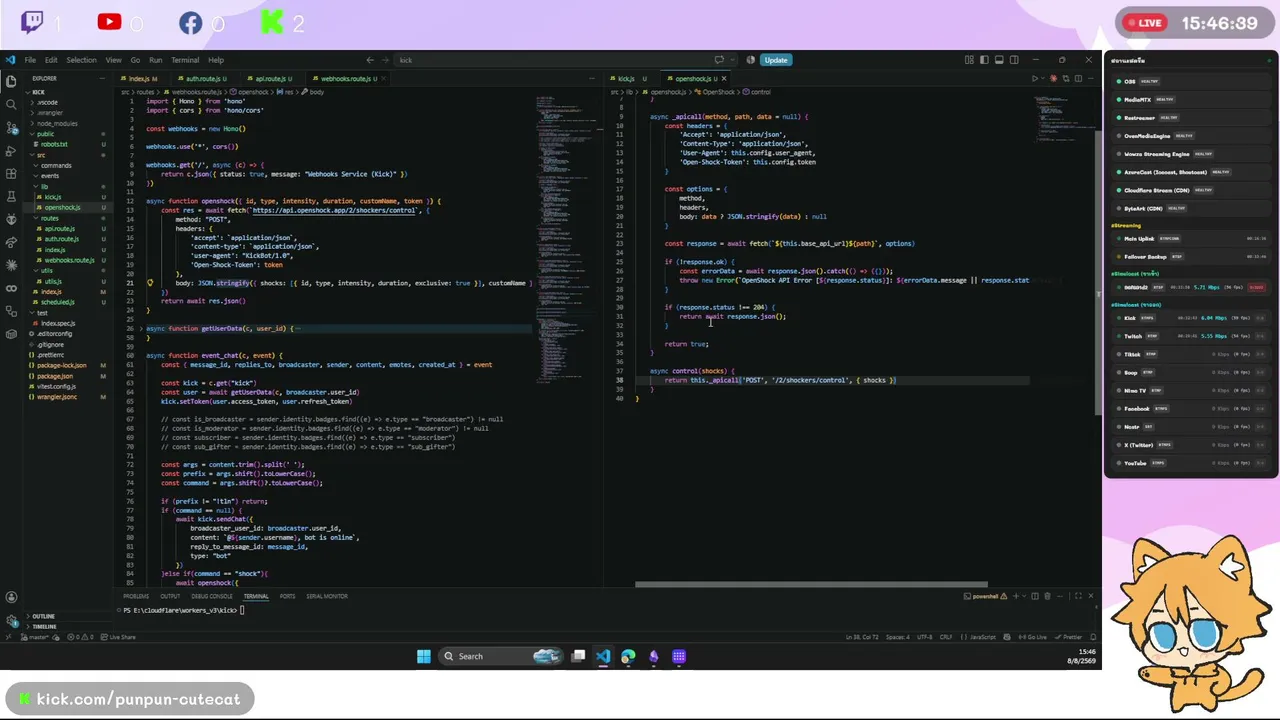
Task: Open openshock.js in the explorer tree
Action: click(x=62, y=208)
